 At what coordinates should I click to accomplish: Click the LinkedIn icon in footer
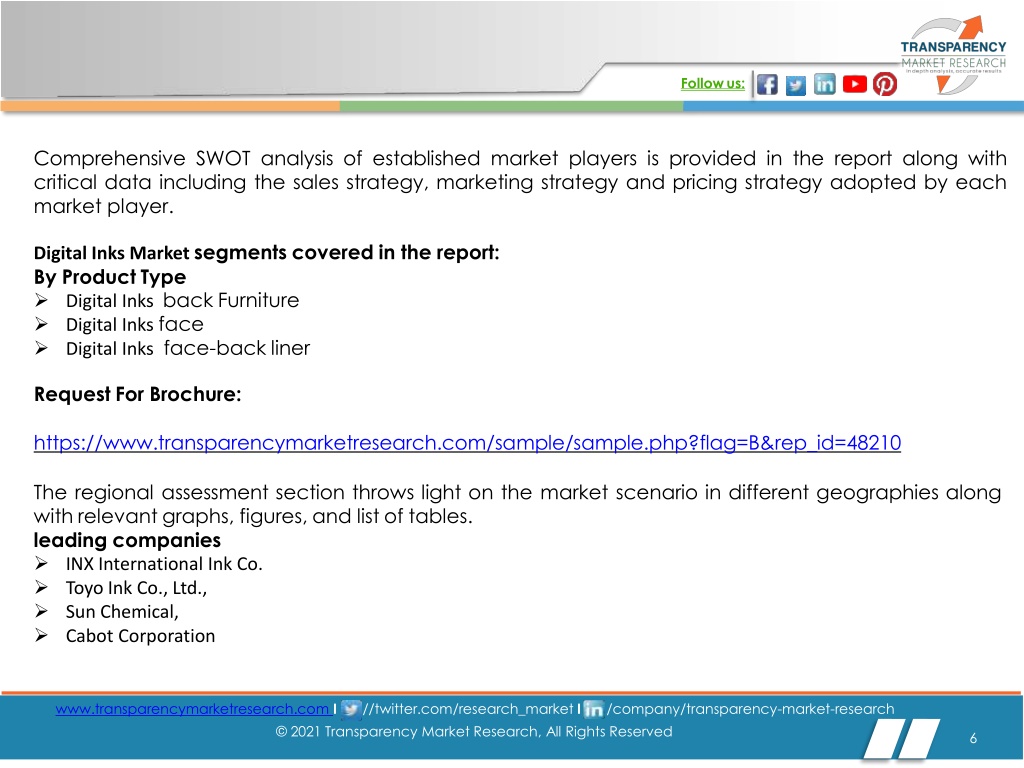pyautogui.click(x=593, y=709)
